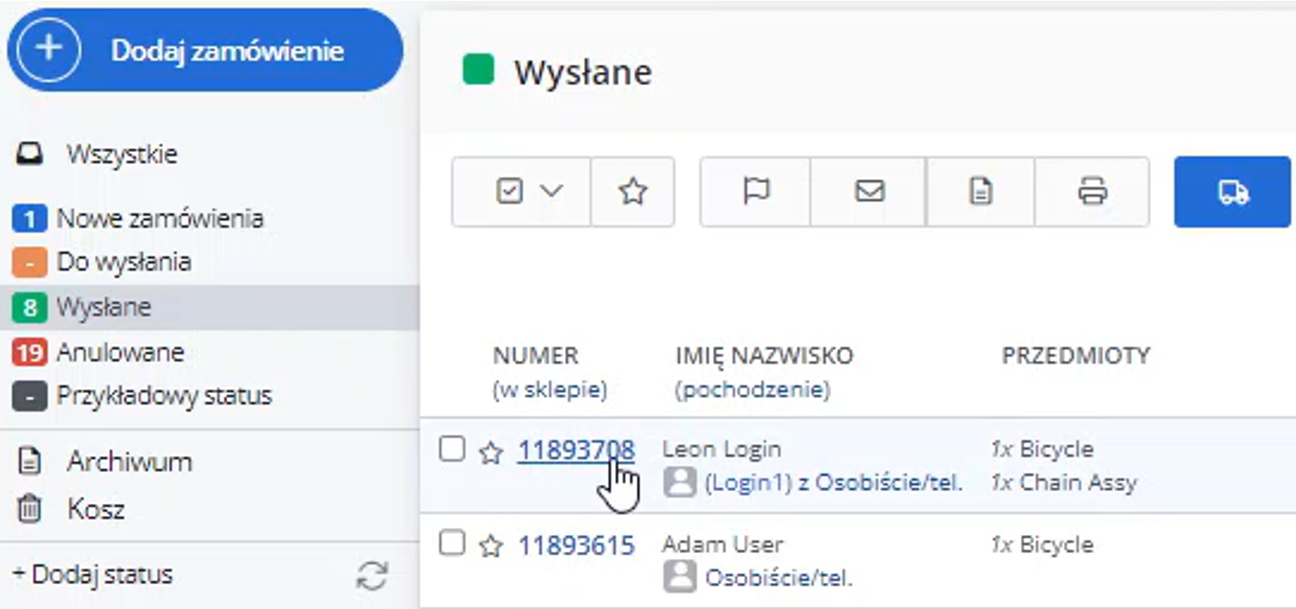Click the flag toolbar icon
The height and width of the screenshot is (609, 1296).
coord(756,191)
